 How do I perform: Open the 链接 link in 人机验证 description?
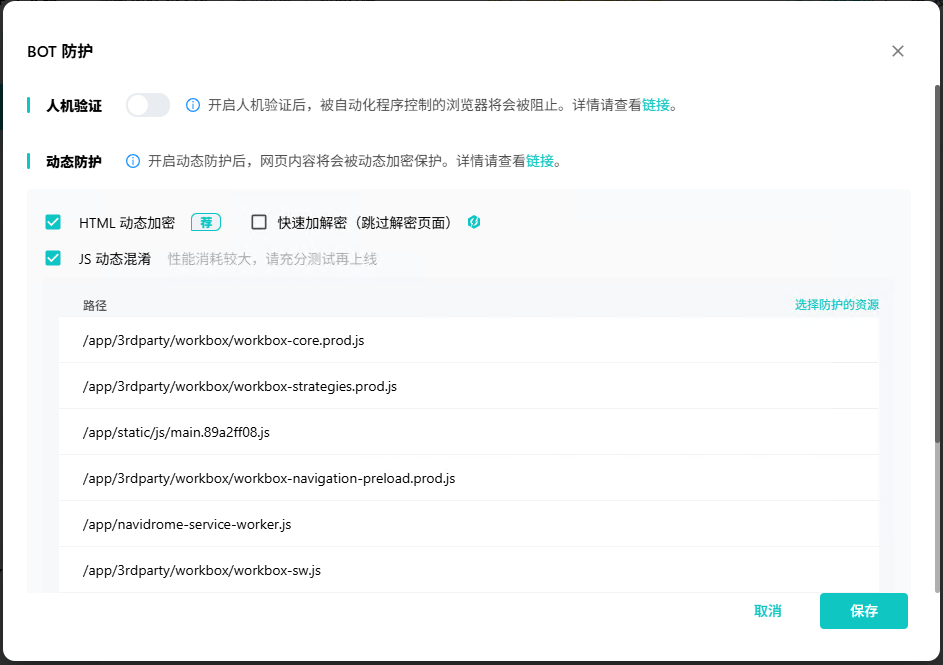click(x=658, y=104)
